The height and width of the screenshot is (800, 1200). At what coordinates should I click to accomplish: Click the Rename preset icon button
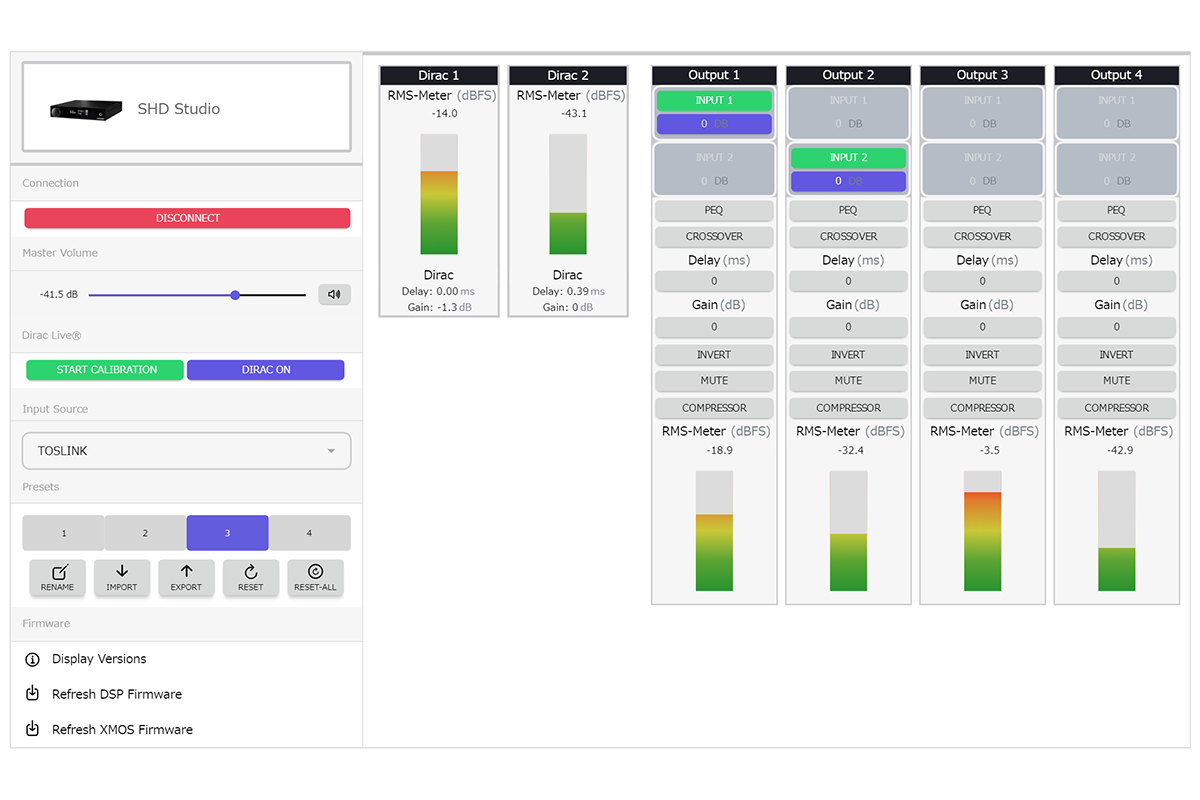point(58,577)
